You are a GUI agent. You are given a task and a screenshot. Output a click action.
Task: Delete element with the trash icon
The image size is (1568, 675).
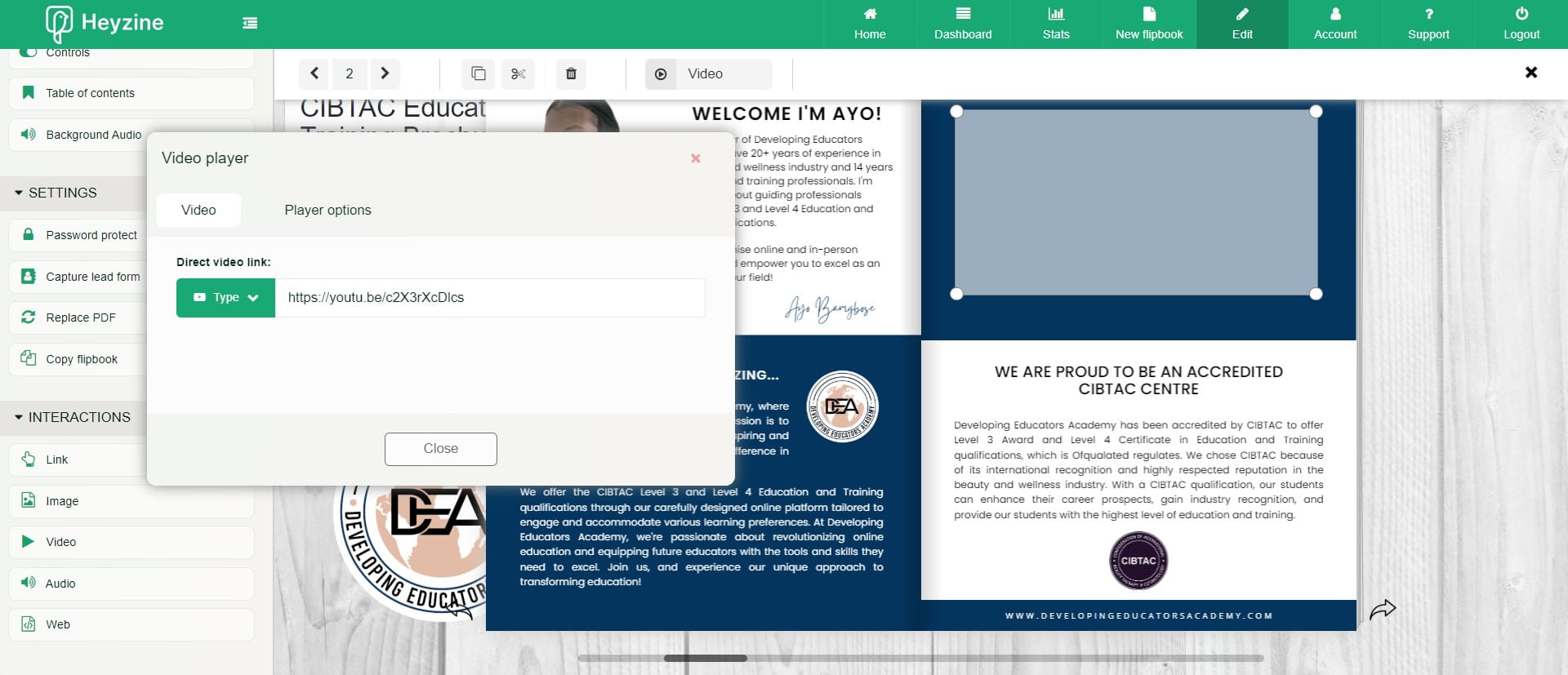(571, 73)
